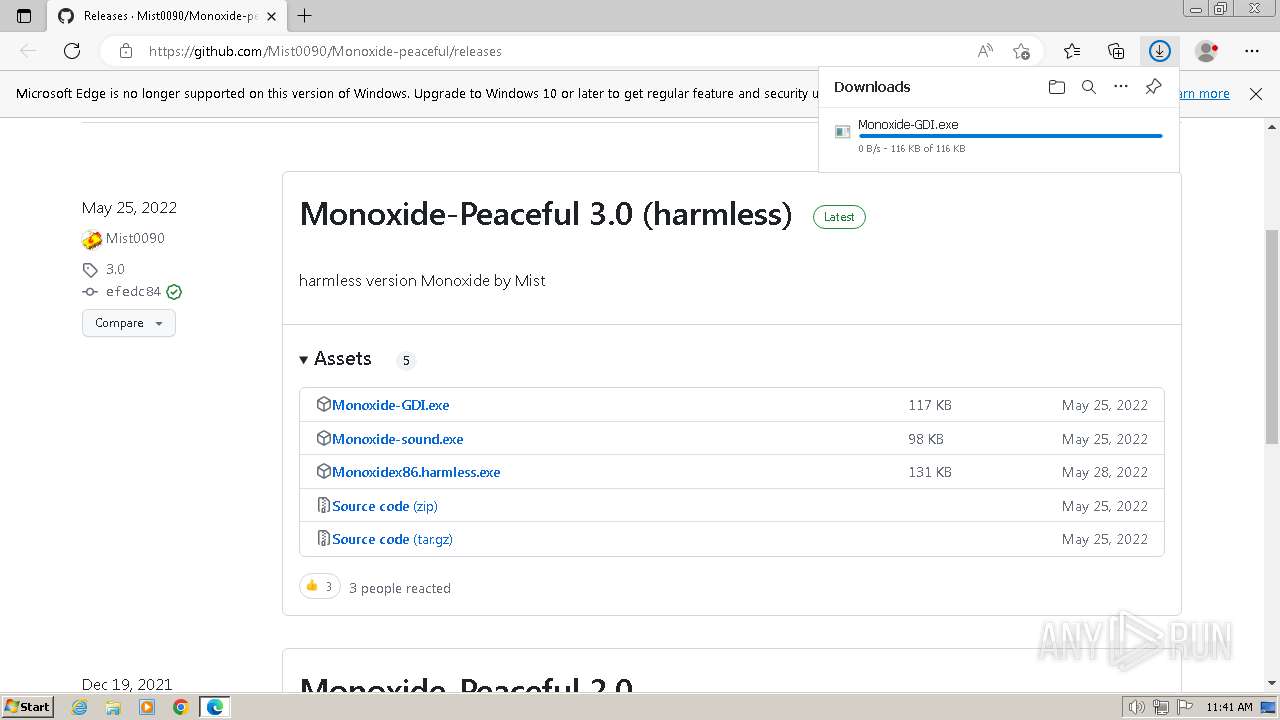Screen dimensions: 1280x720
Task: Click package icon beside Monoxide-sound.exe
Action: tap(323, 438)
